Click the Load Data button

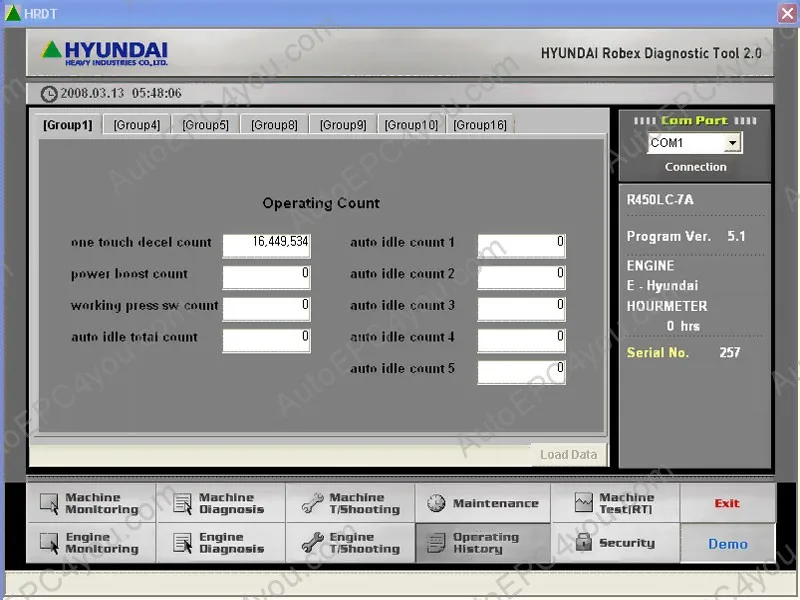[569, 453]
